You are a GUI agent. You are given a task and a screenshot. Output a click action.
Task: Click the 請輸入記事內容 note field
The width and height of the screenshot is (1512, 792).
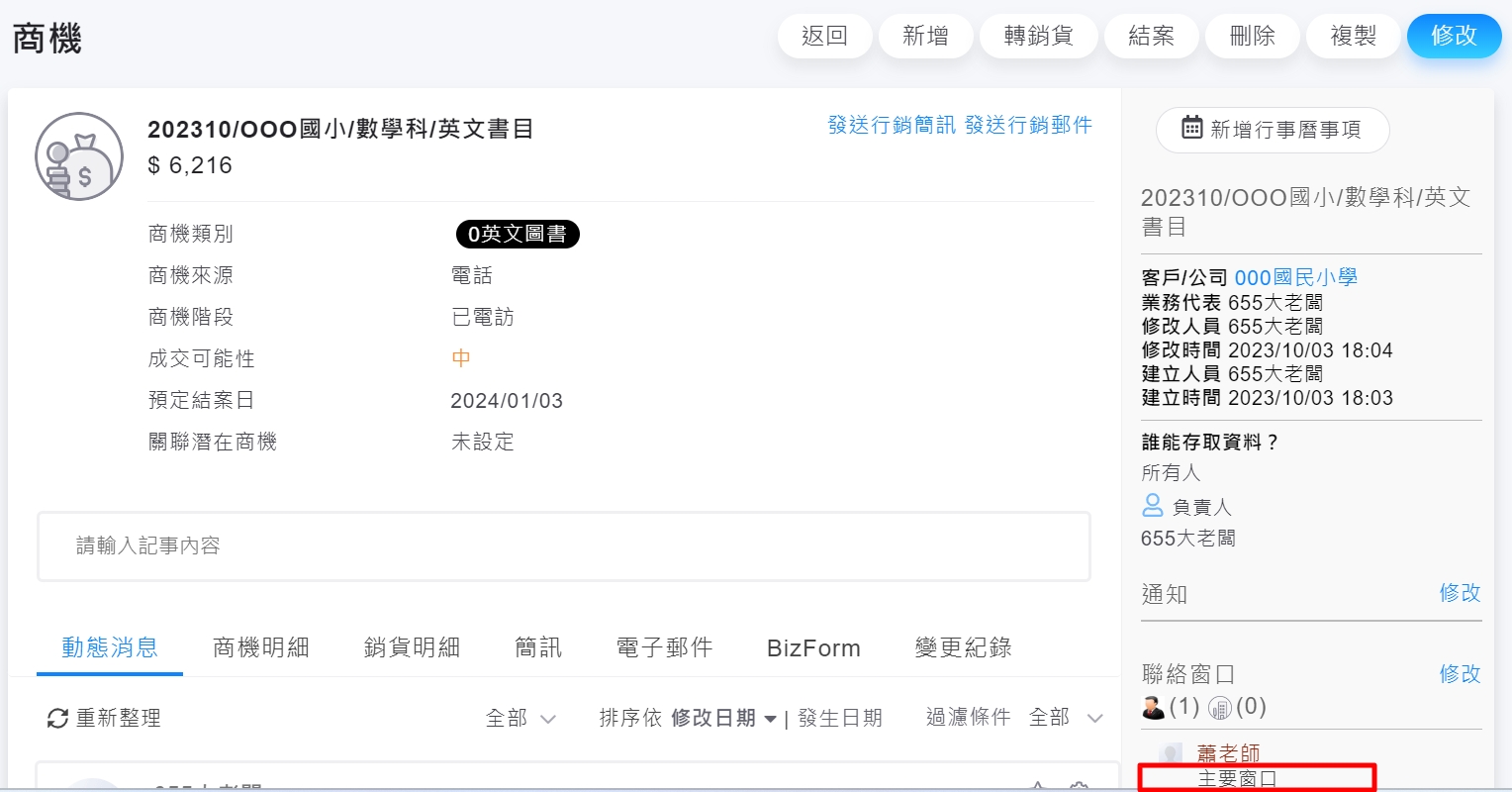click(x=564, y=545)
